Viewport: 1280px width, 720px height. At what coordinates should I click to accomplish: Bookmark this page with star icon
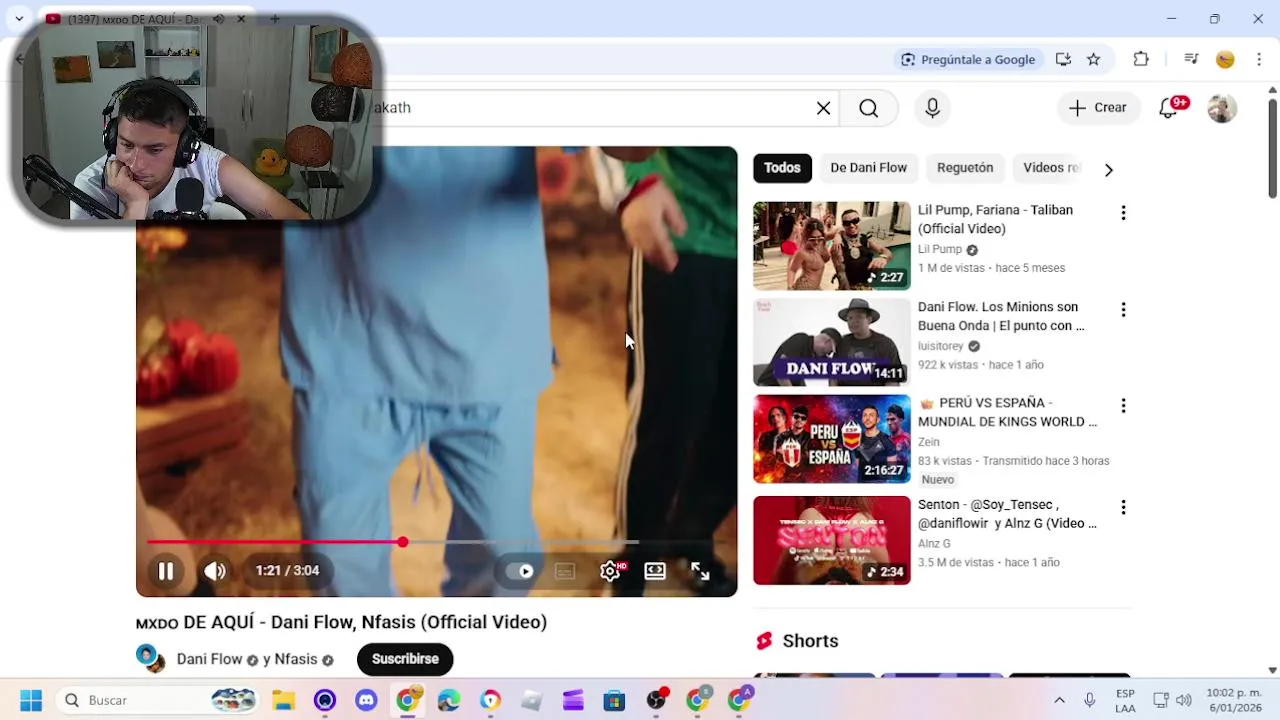coord(1094,59)
